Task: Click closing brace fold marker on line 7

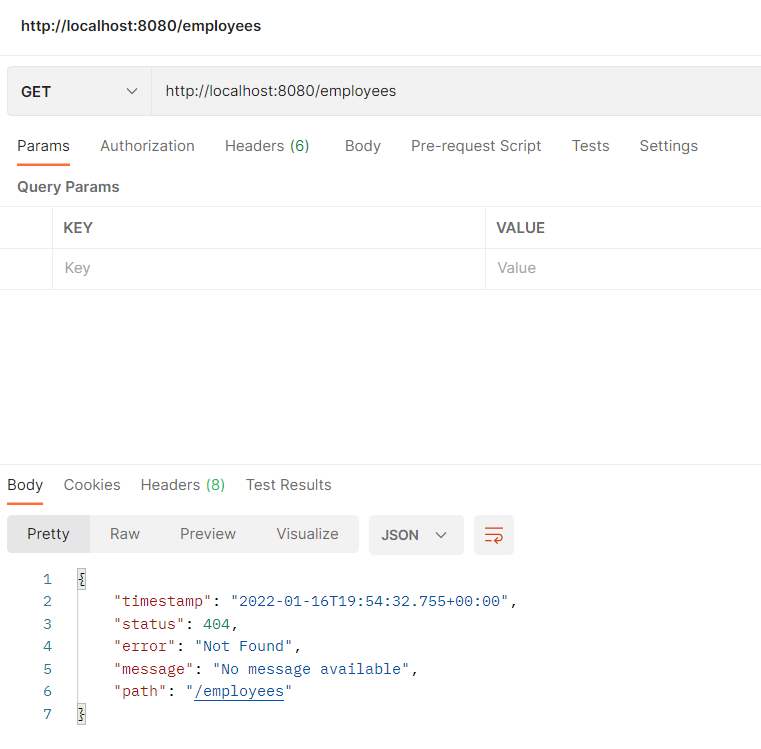Action: [x=82, y=714]
